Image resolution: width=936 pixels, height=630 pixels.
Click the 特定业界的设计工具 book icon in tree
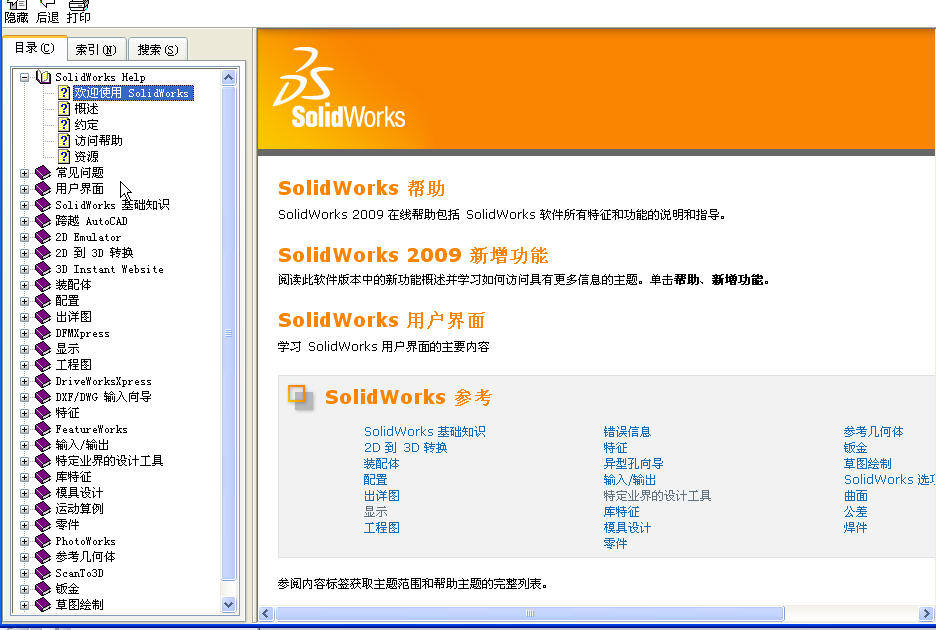43,461
